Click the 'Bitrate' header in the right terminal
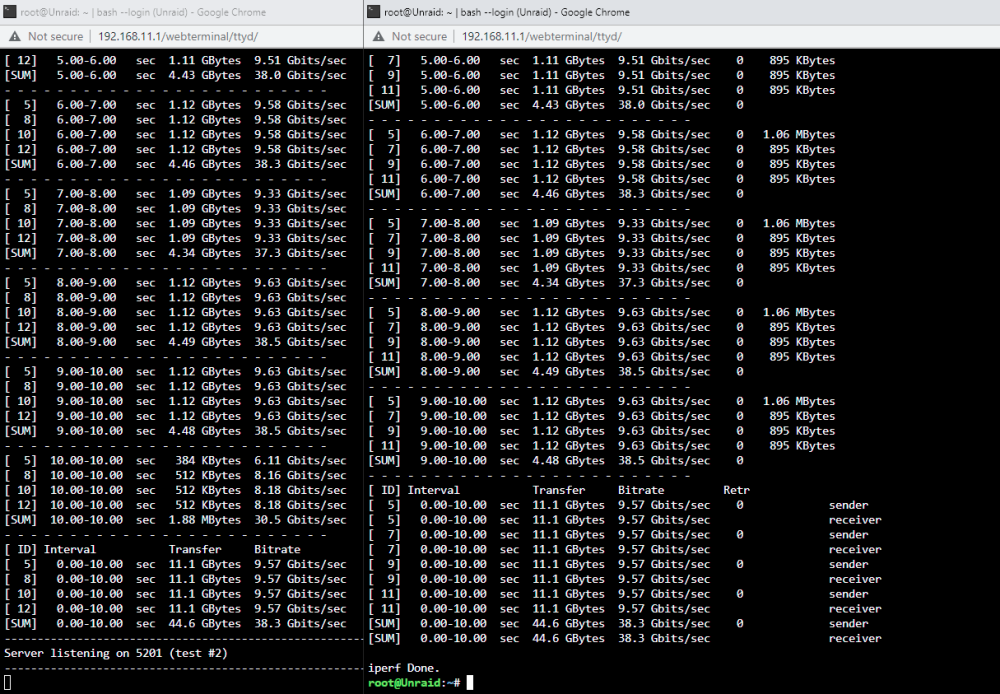Image resolution: width=1000 pixels, height=694 pixels. point(641,490)
